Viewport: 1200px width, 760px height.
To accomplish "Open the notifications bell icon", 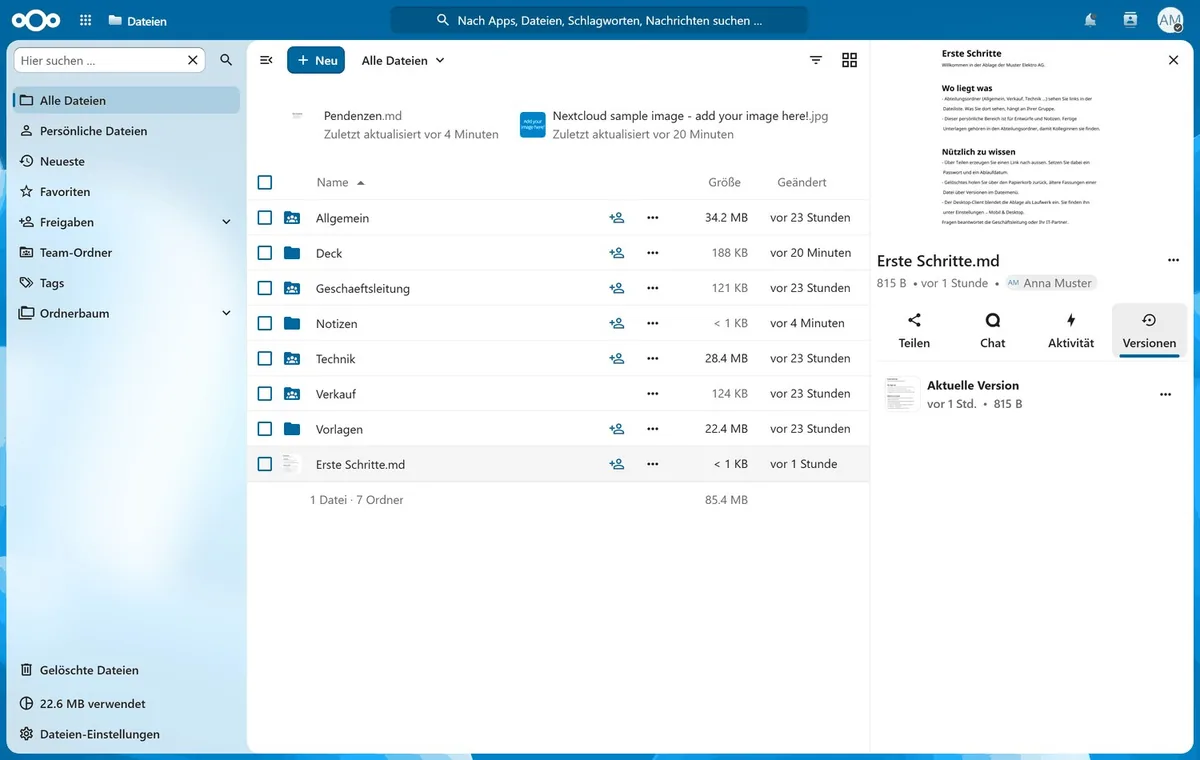I will click(1091, 20).
